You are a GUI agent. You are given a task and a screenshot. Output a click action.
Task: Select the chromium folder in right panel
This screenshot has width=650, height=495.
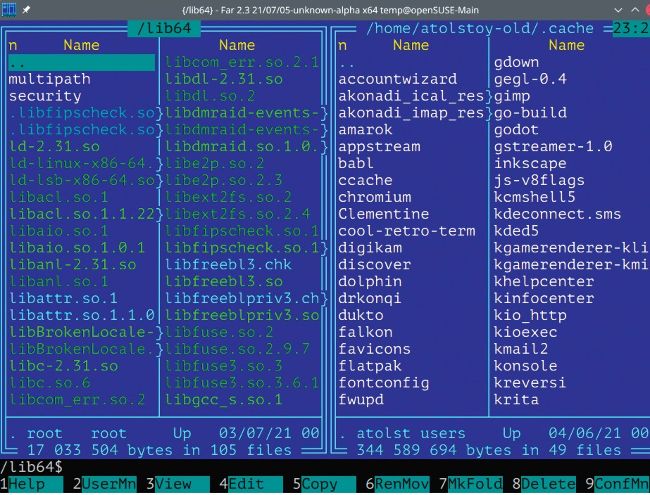374,197
